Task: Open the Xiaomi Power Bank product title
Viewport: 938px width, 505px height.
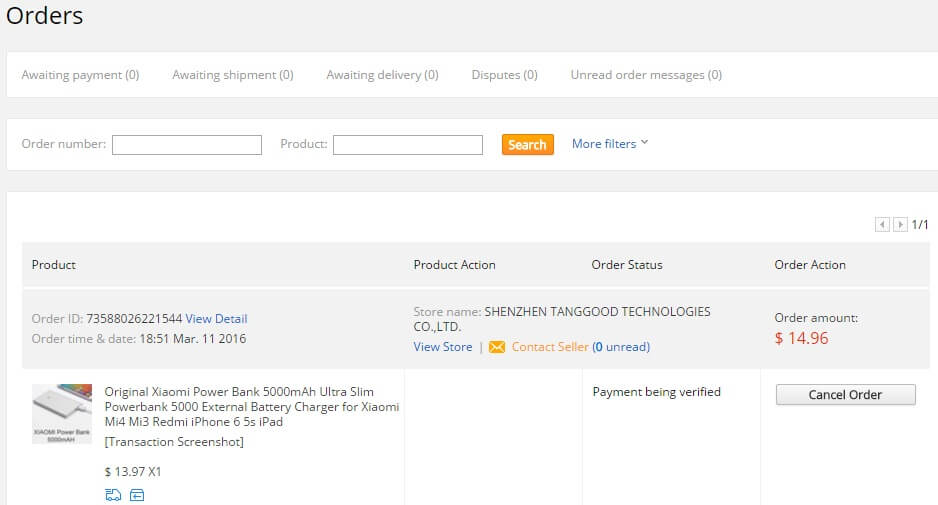Action: pos(251,407)
